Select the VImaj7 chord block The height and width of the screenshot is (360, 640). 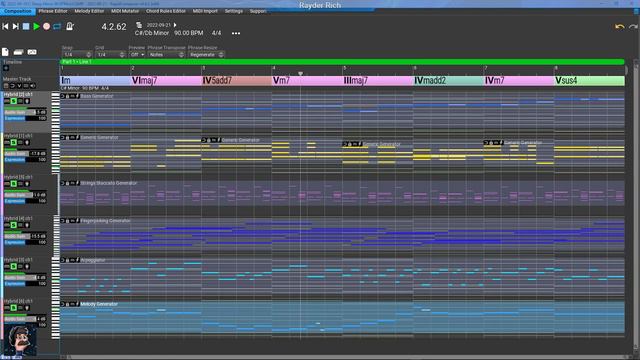point(166,80)
